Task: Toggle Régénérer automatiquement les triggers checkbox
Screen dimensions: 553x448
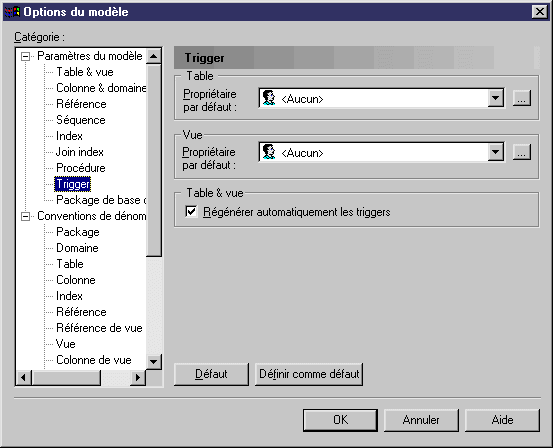Action: [191, 212]
